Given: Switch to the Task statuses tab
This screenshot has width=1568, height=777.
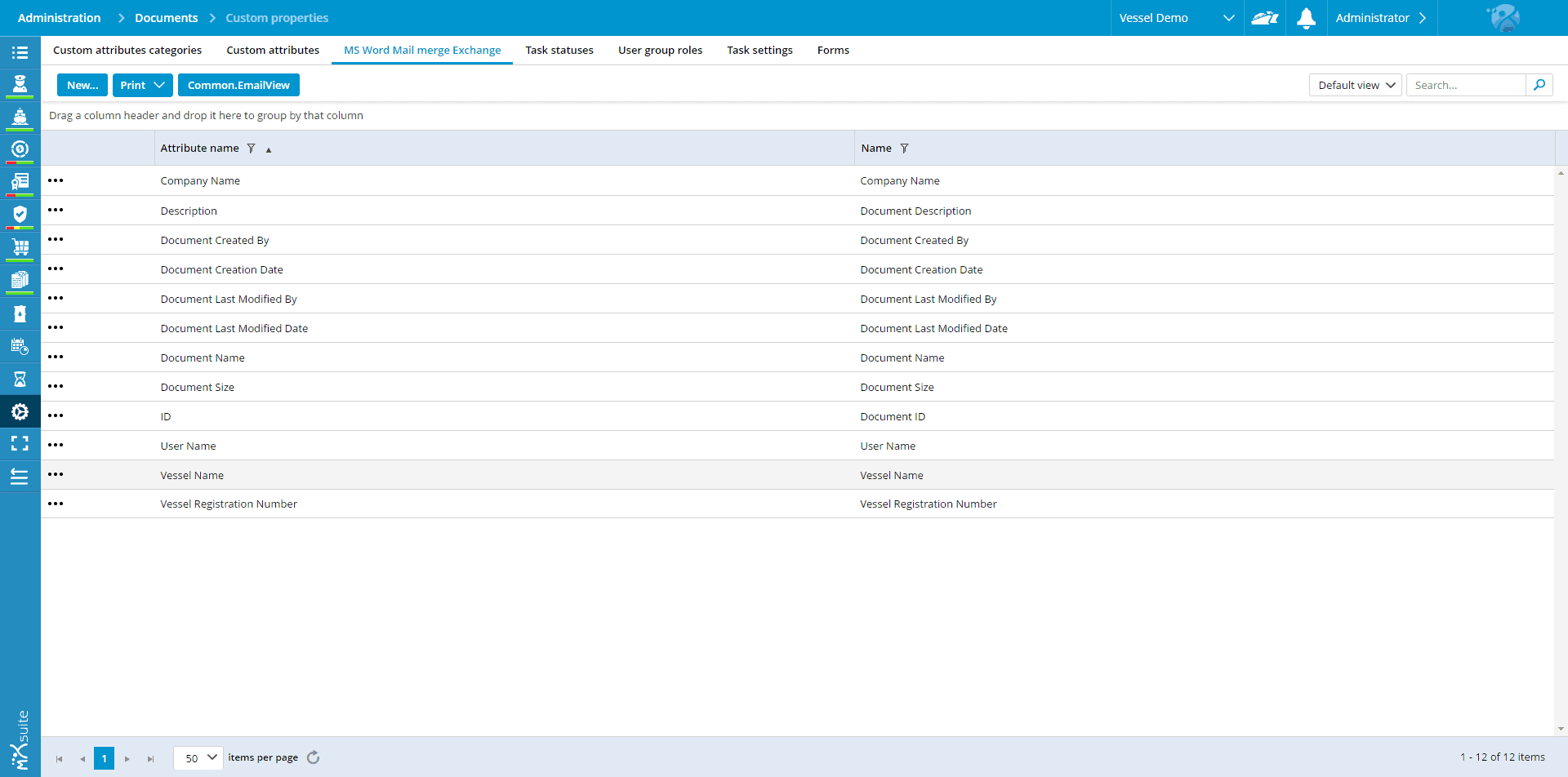Looking at the screenshot, I should pos(559,50).
